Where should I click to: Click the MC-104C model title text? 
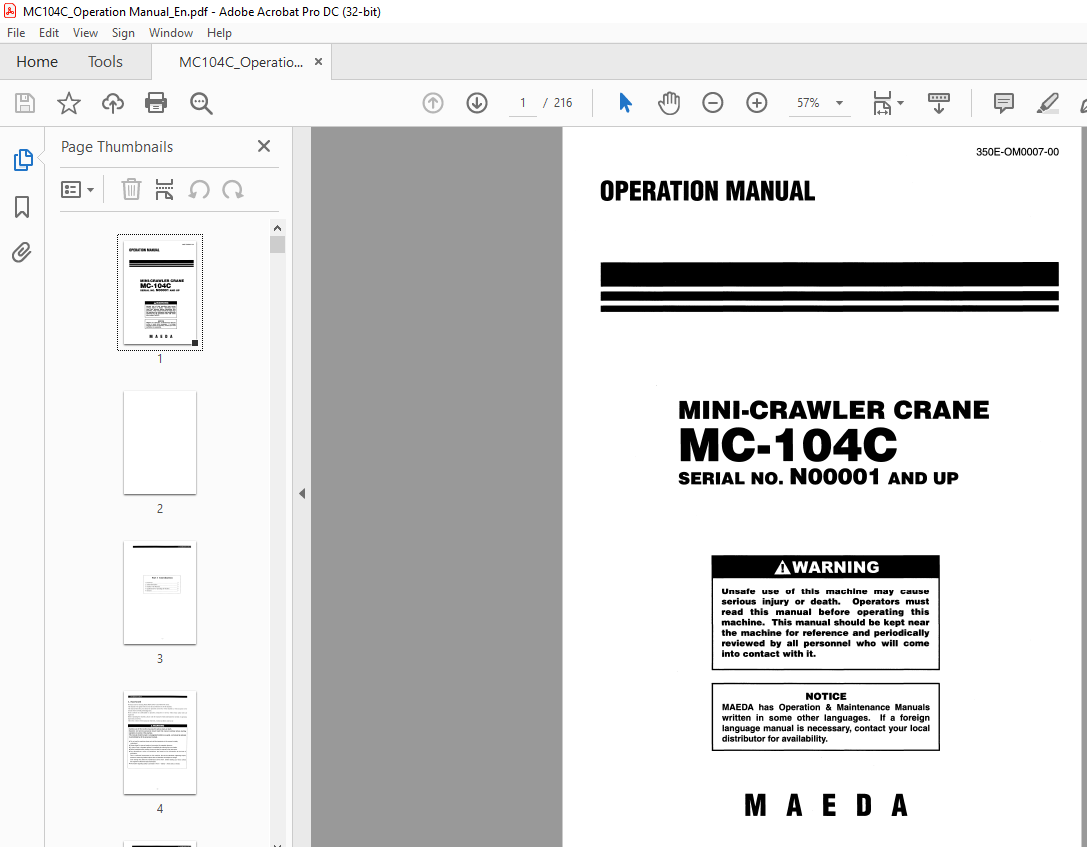tap(788, 444)
